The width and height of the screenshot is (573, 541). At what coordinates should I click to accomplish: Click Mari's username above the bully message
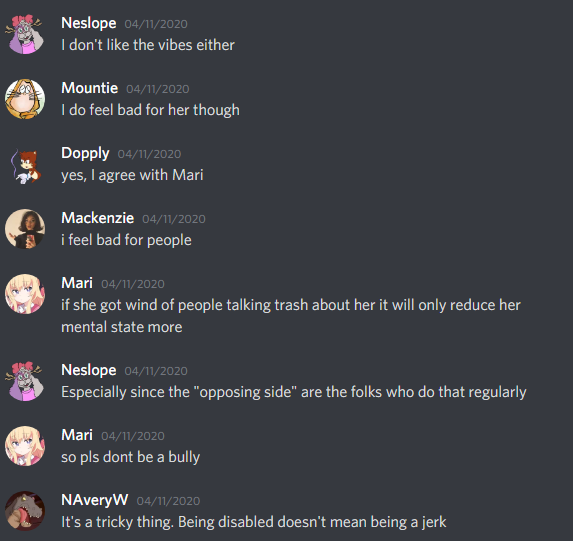coord(77,435)
